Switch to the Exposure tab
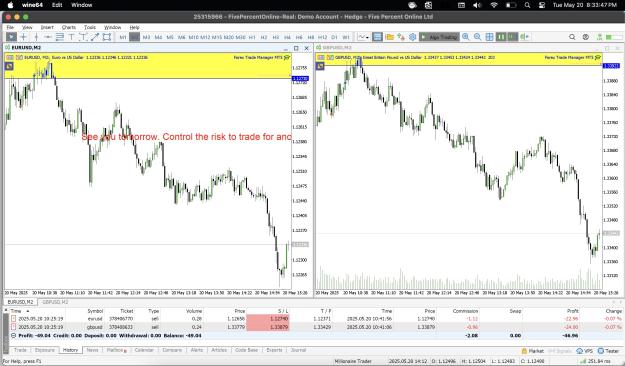 coord(45,350)
